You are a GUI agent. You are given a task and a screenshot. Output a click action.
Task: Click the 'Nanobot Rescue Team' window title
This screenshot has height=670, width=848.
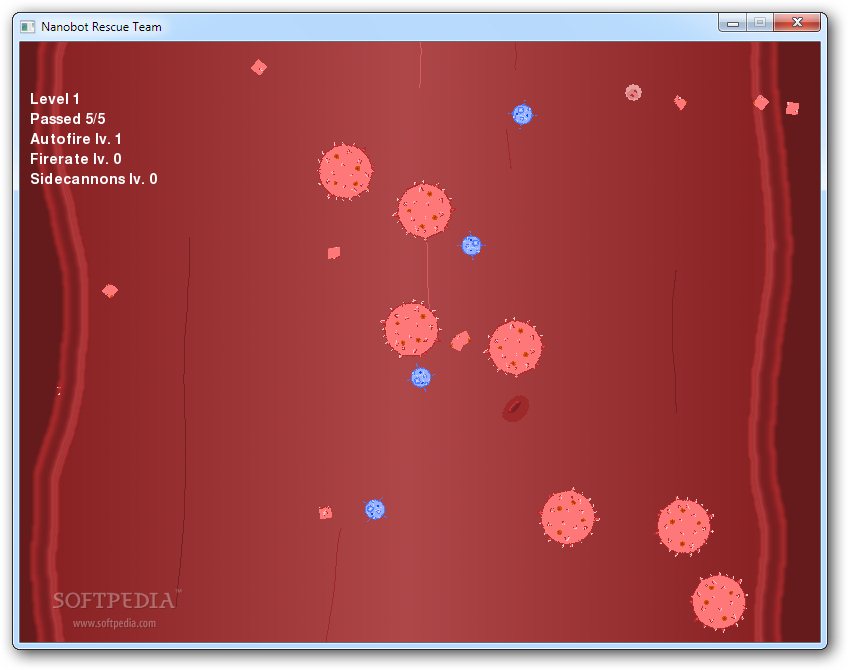tap(101, 26)
